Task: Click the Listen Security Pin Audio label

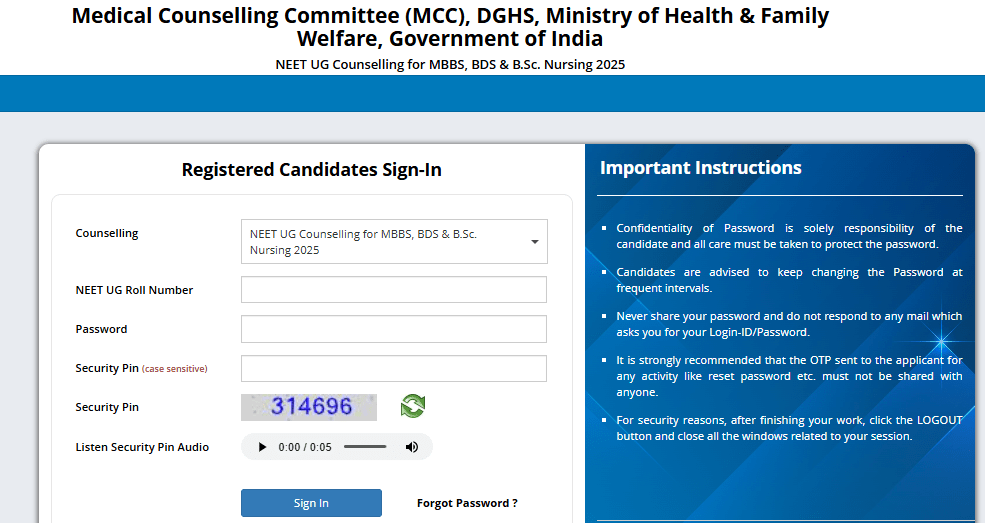Action: pyautogui.click(x=142, y=447)
